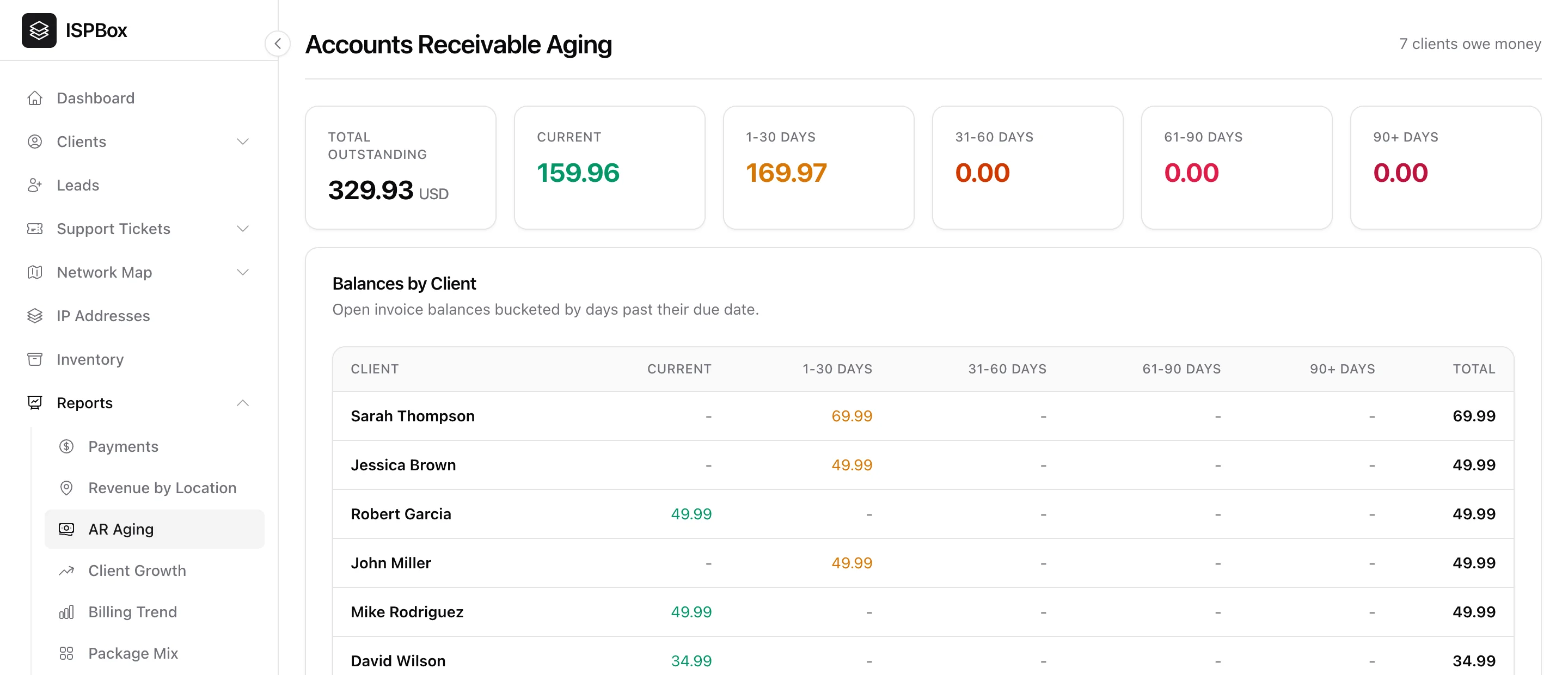Click the Reports presentation chart icon
Image resolution: width=1568 pixels, height=675 pixels.
click(35, 402)
